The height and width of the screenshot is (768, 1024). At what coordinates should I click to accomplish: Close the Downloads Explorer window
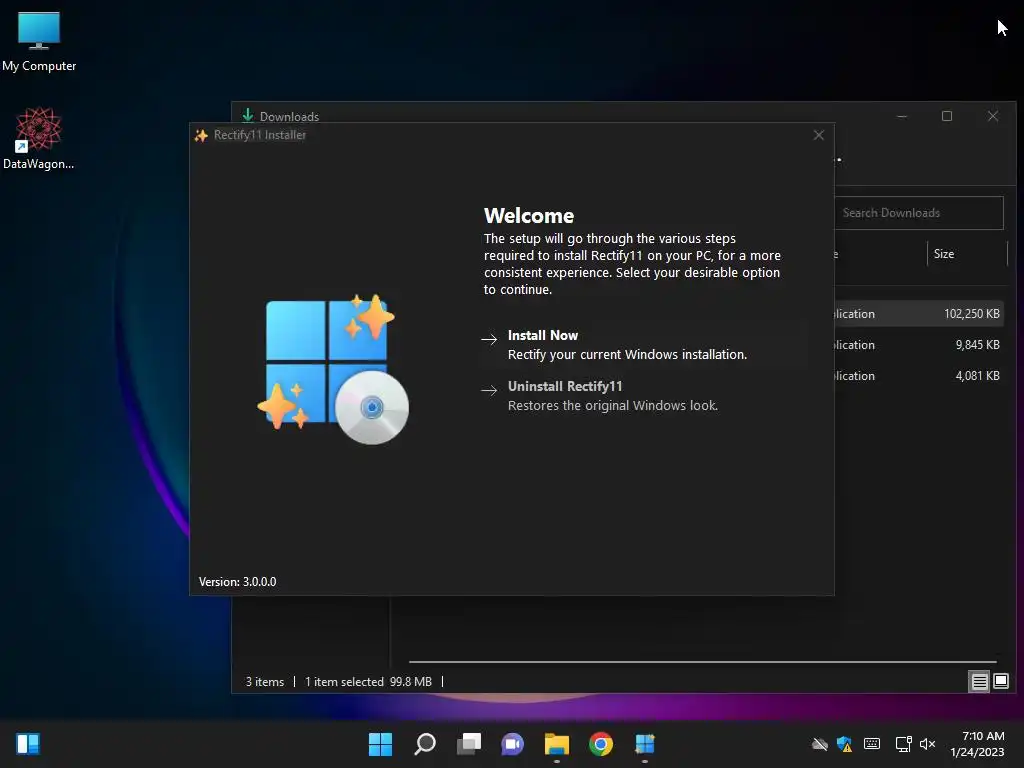pos(993,116)
